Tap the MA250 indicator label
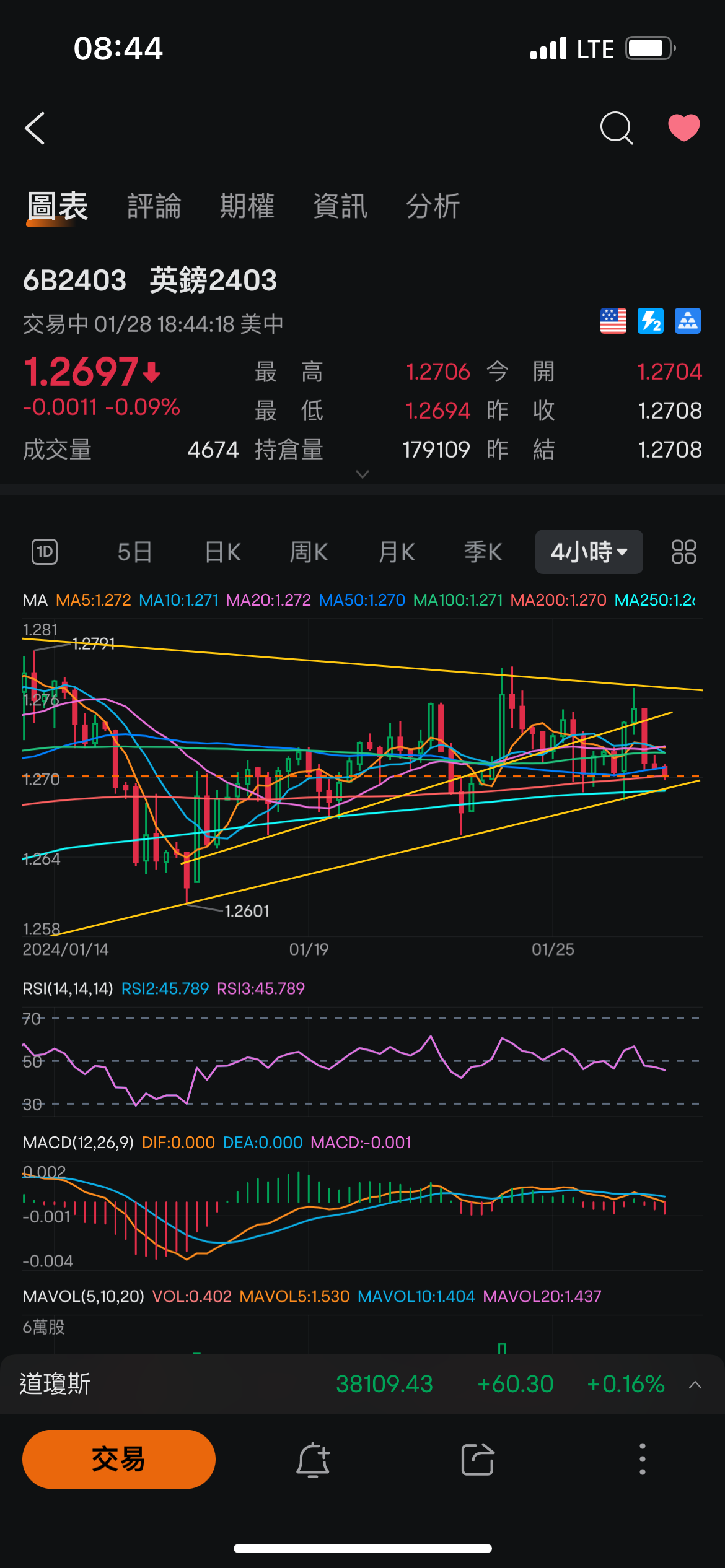This screenshot has height=1568, width=725. 656,600
